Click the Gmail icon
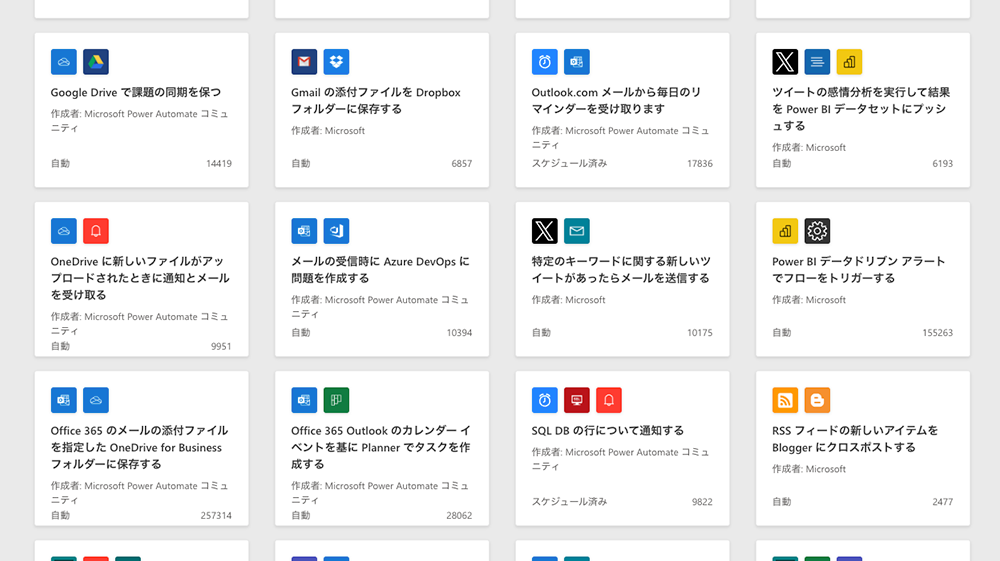The image size is (1000, 561). [x=304, y=62]
